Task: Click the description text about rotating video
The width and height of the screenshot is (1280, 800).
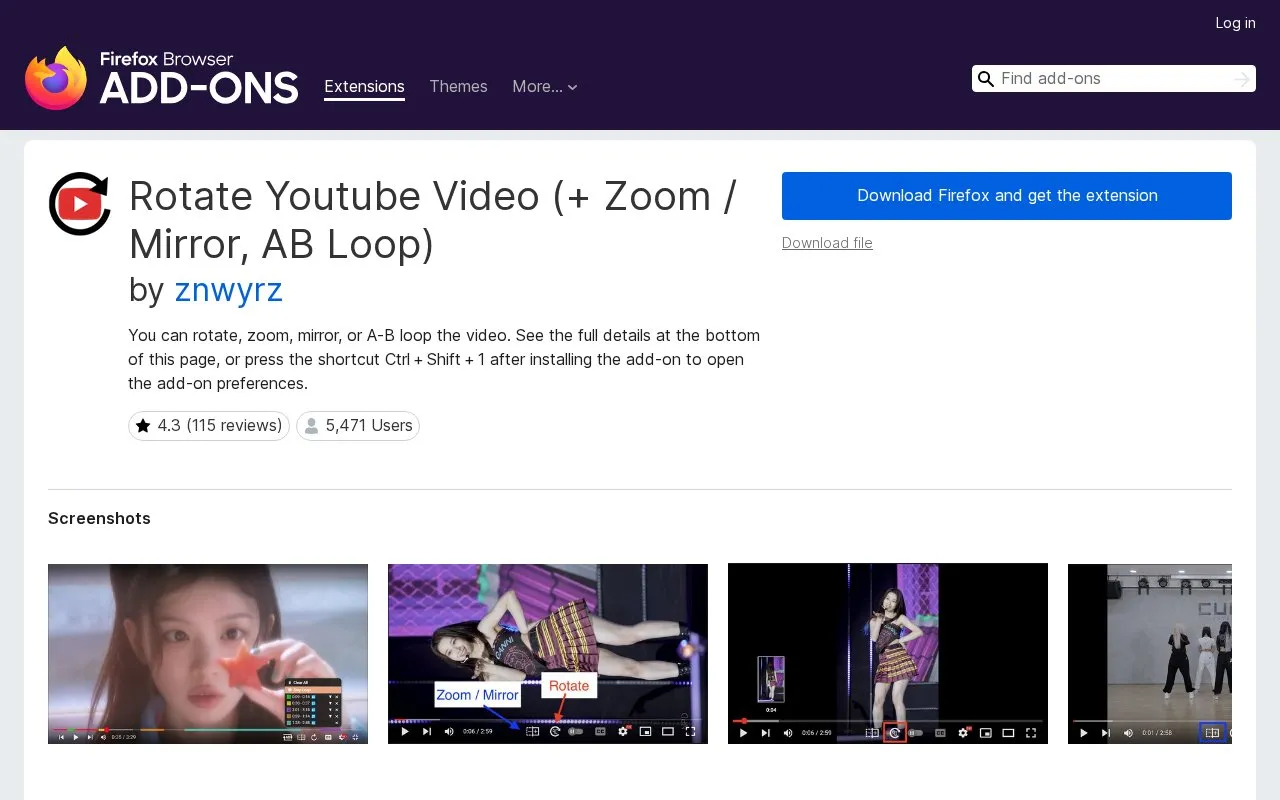Action: [x=444, y=359]
